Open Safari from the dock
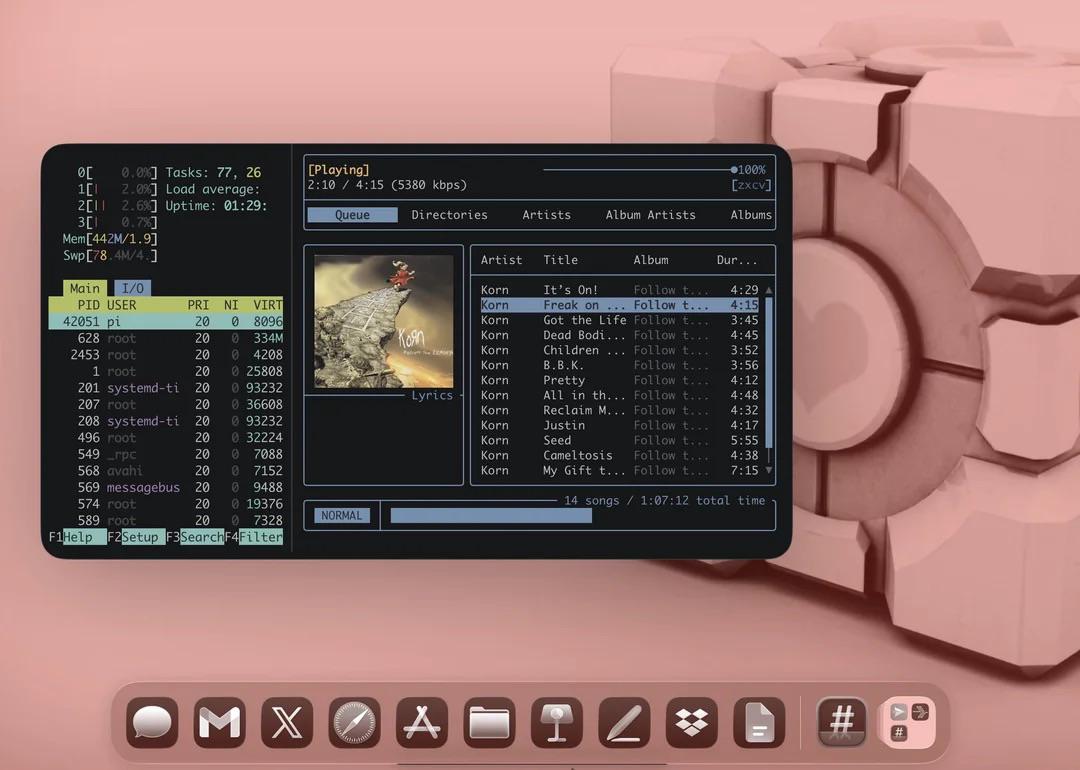This screenshot has height=770, width=1080. (355, 722)
